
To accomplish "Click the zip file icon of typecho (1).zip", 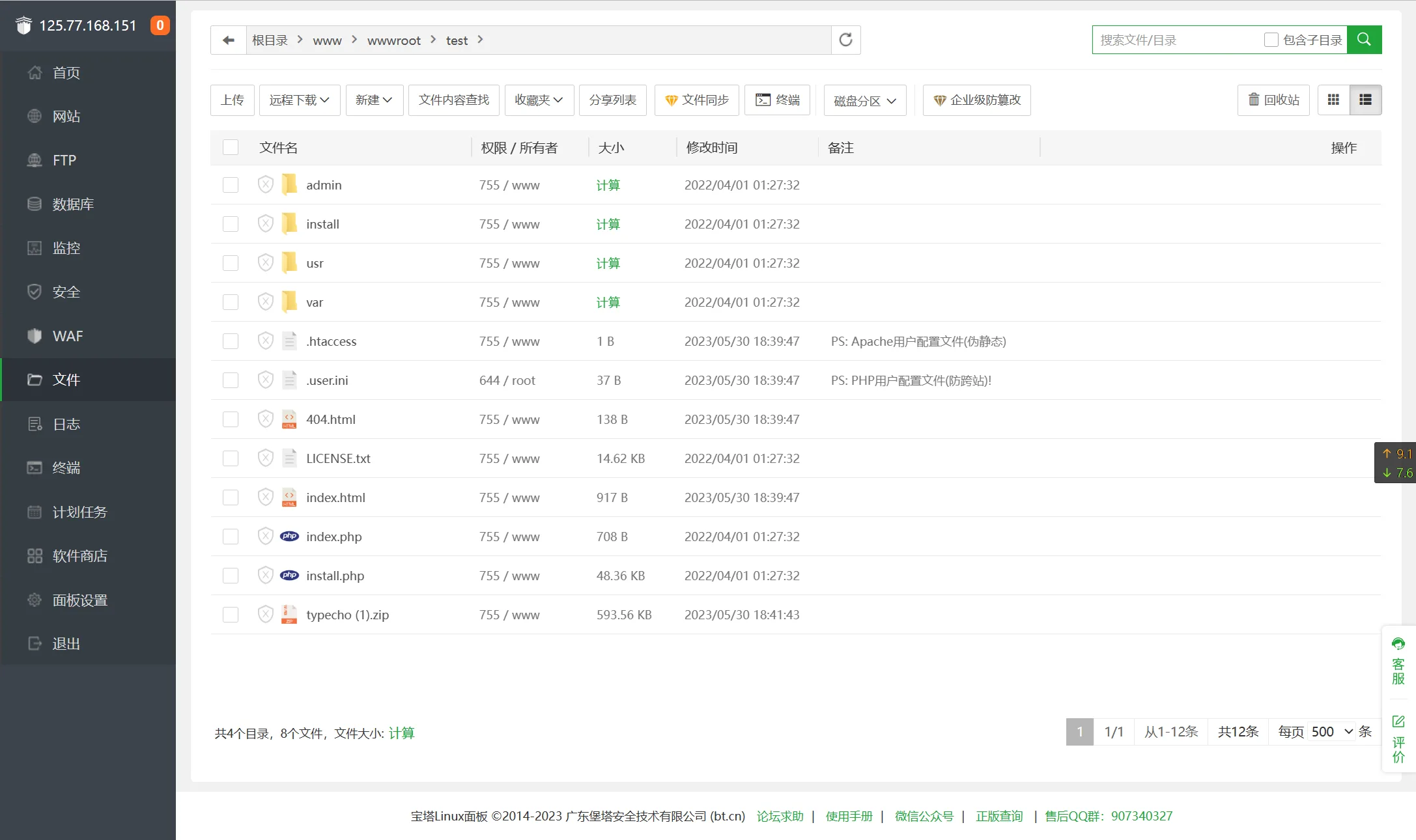I will [289, 615].
